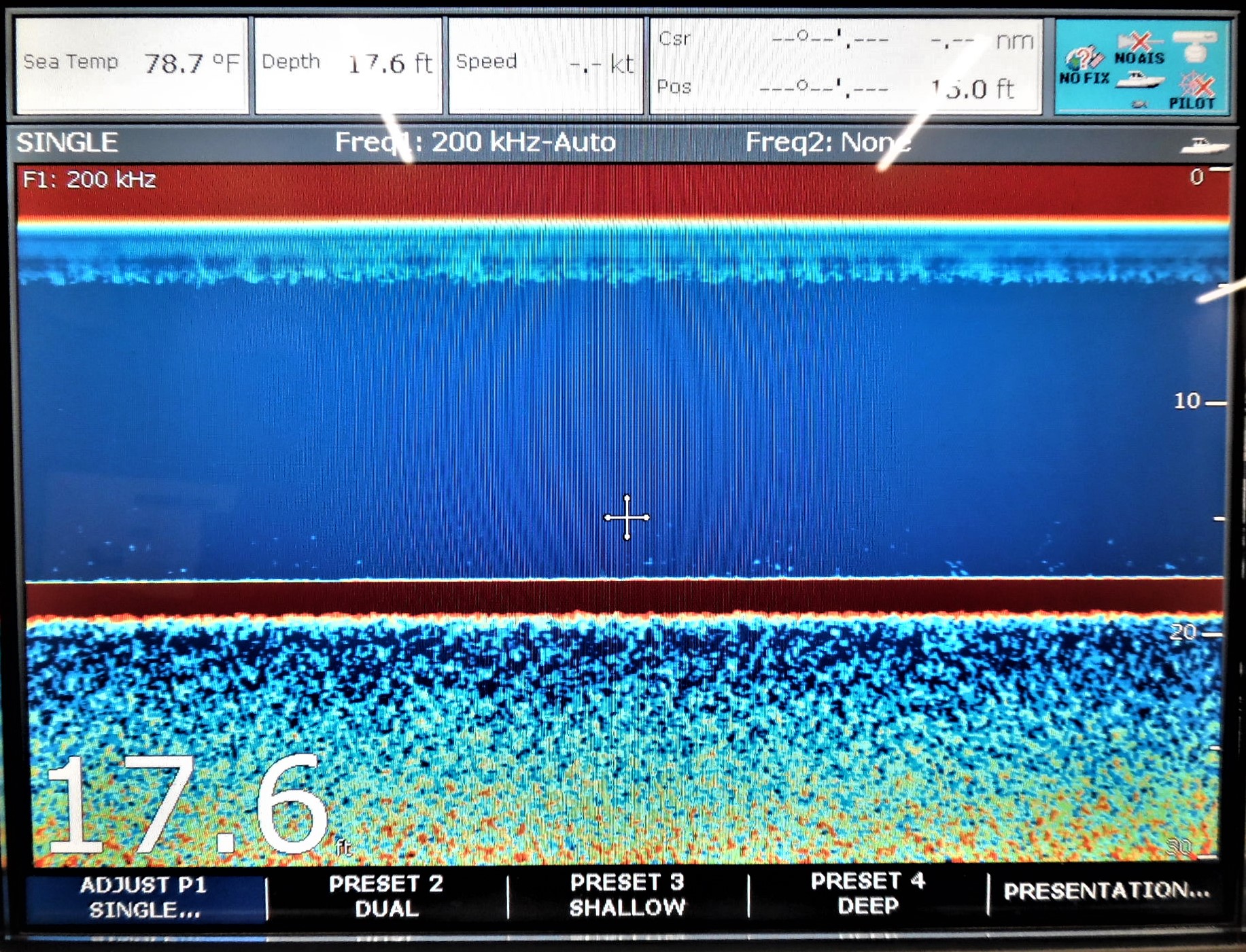Tap the boat icon on the sonar title bar
1246x952 pixels.
[x=1205, y=145]
